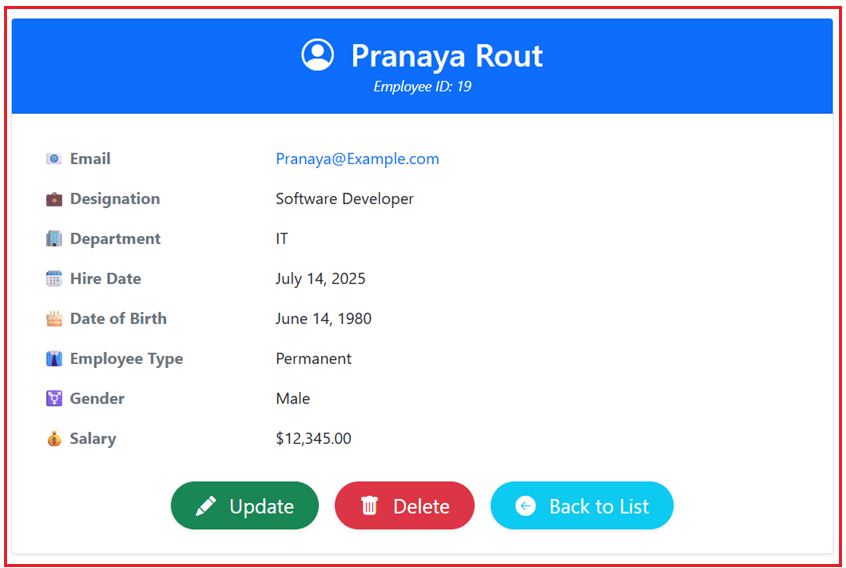Click the money bag icon beside Salary
846x568 pixels.
tap(54, 439)
